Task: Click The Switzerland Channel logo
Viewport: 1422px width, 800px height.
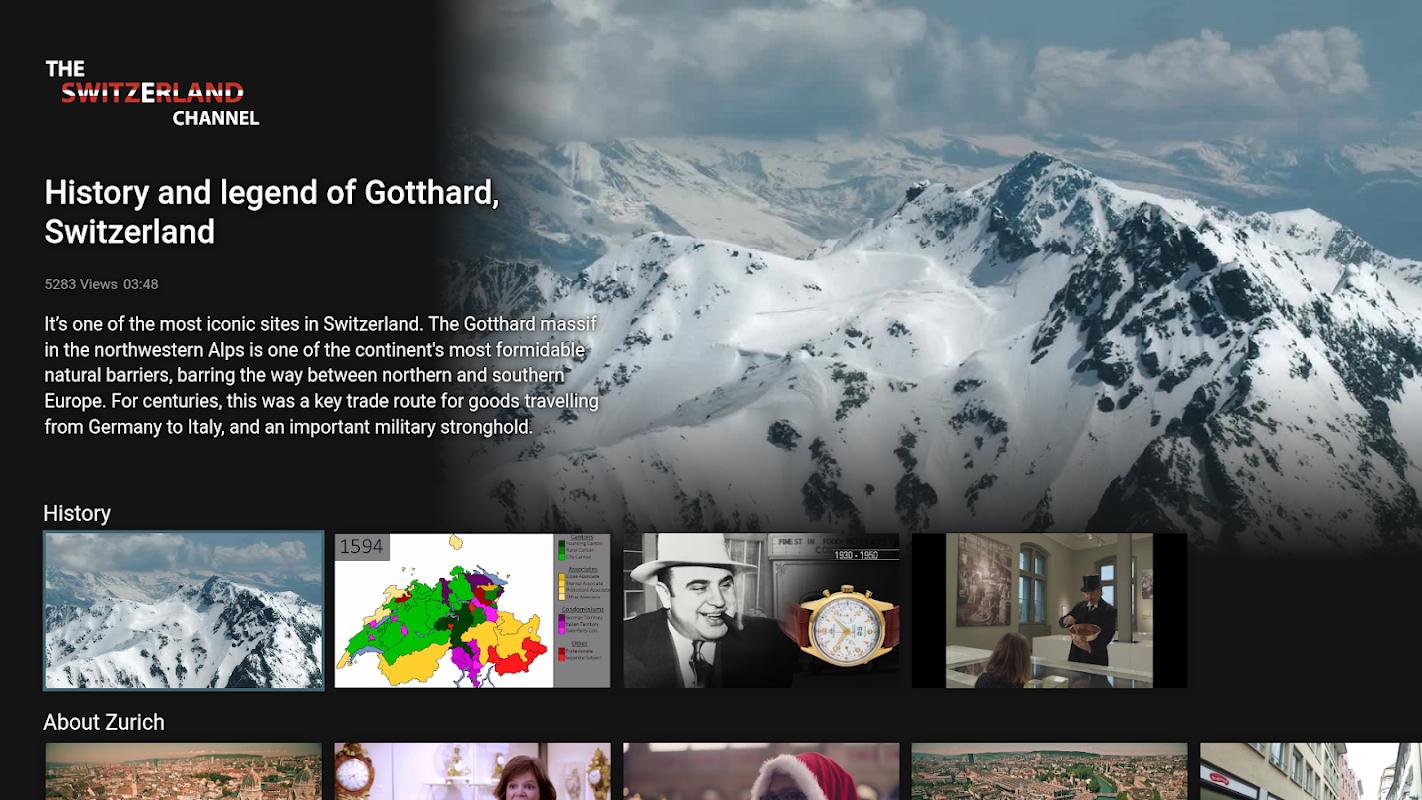Action: pos(152,93)
